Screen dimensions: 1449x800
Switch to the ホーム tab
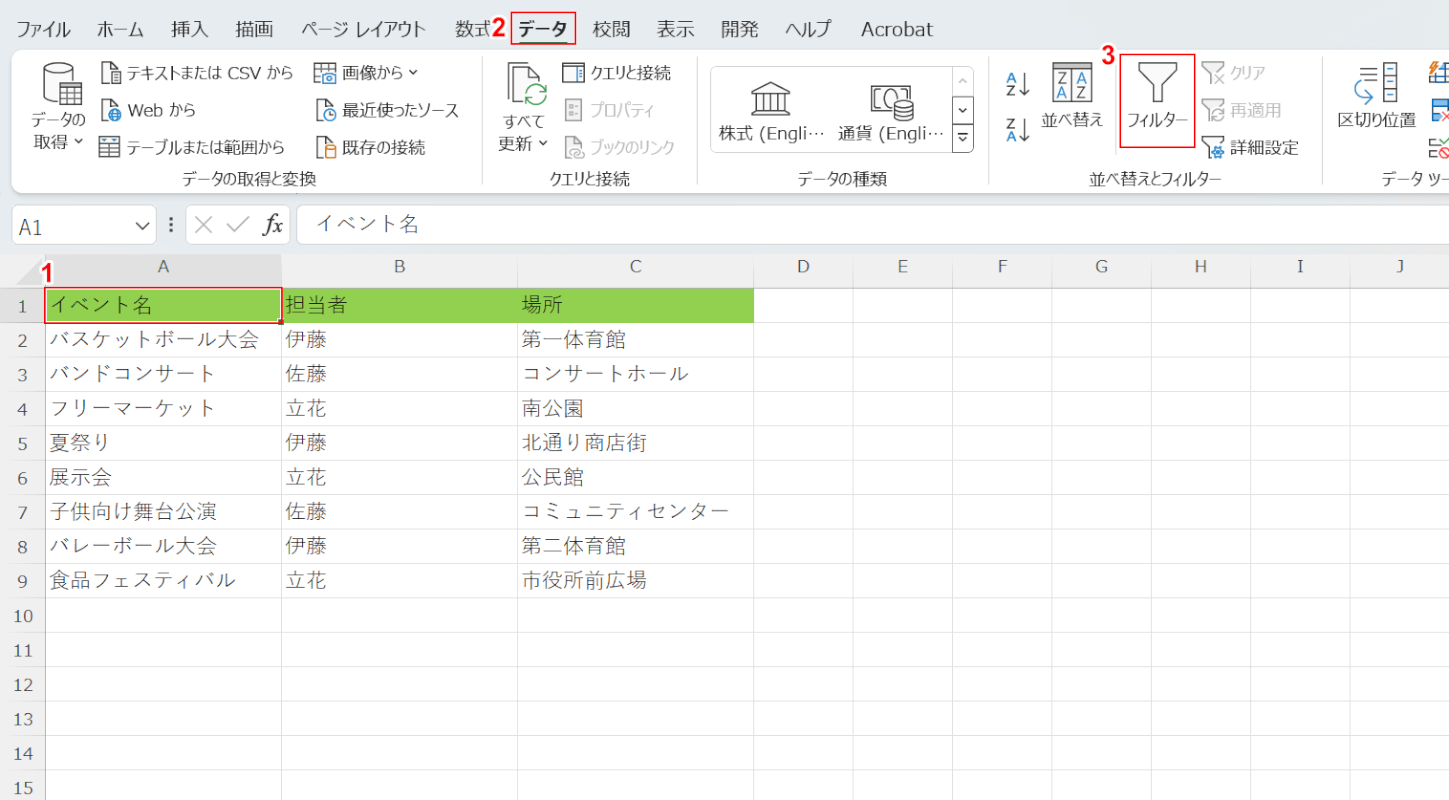120,29
